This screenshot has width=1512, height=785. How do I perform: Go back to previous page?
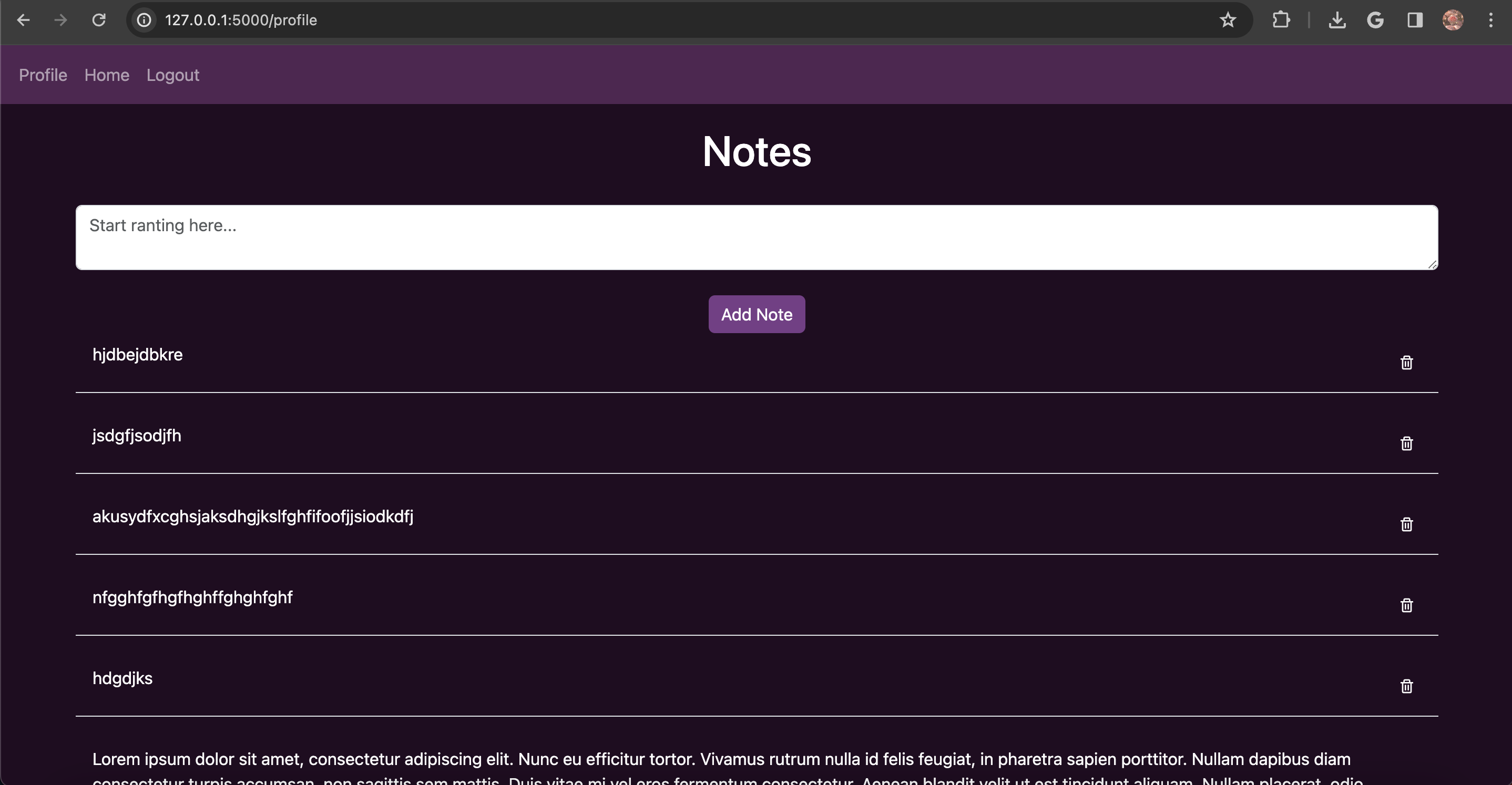click(x=24, y=20)
